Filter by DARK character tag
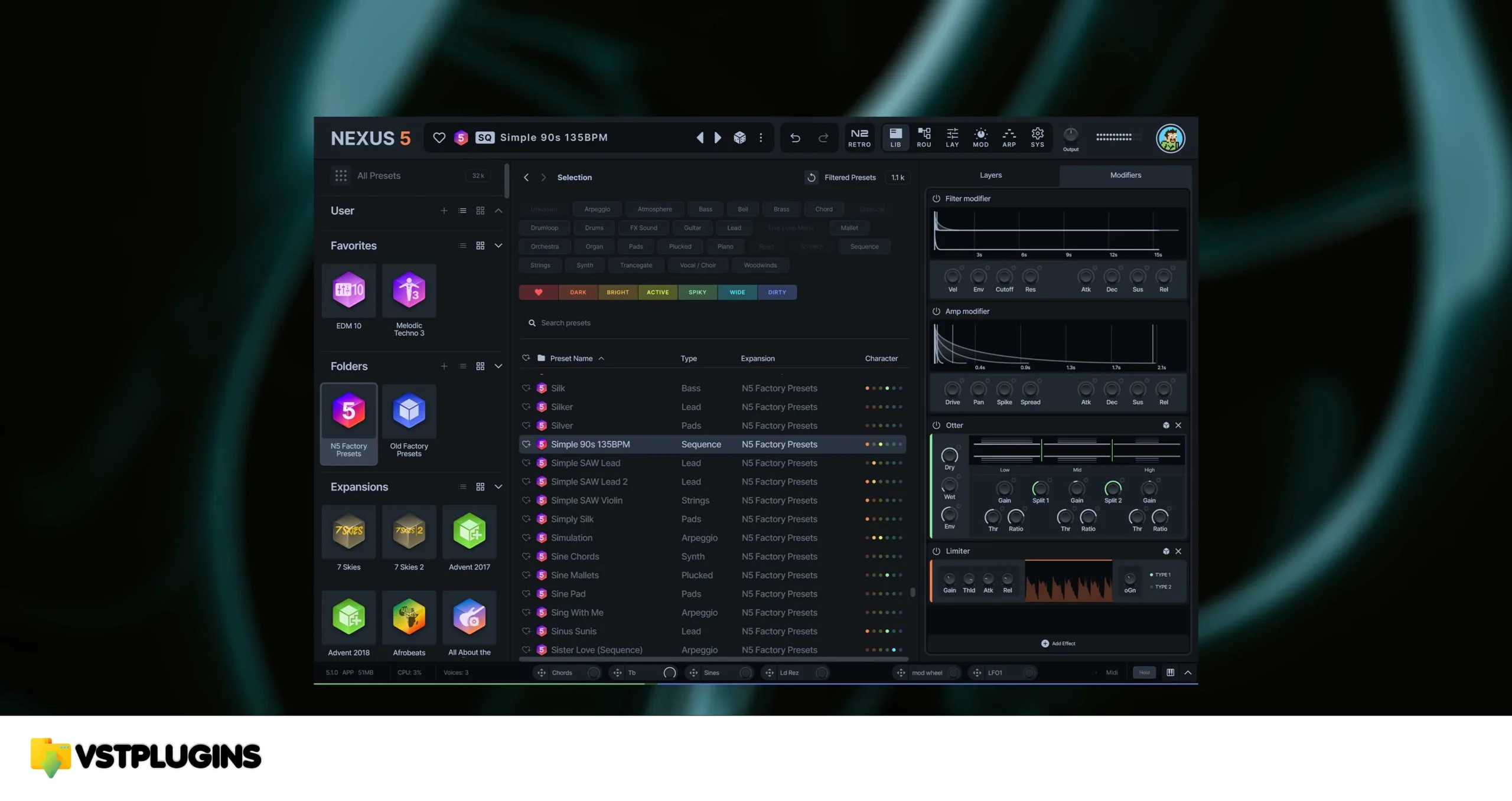This screenshot has width=1512, height=801. 578,292
